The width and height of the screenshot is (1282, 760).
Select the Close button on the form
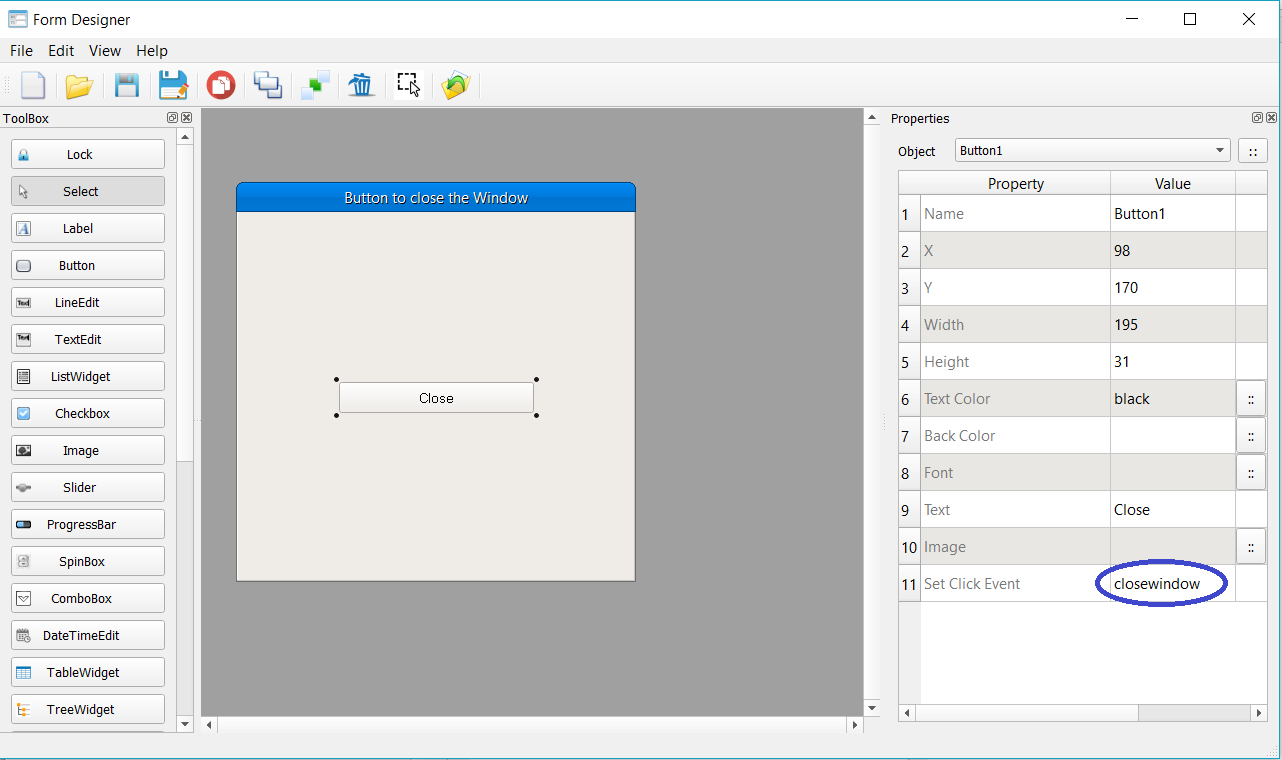436,397
